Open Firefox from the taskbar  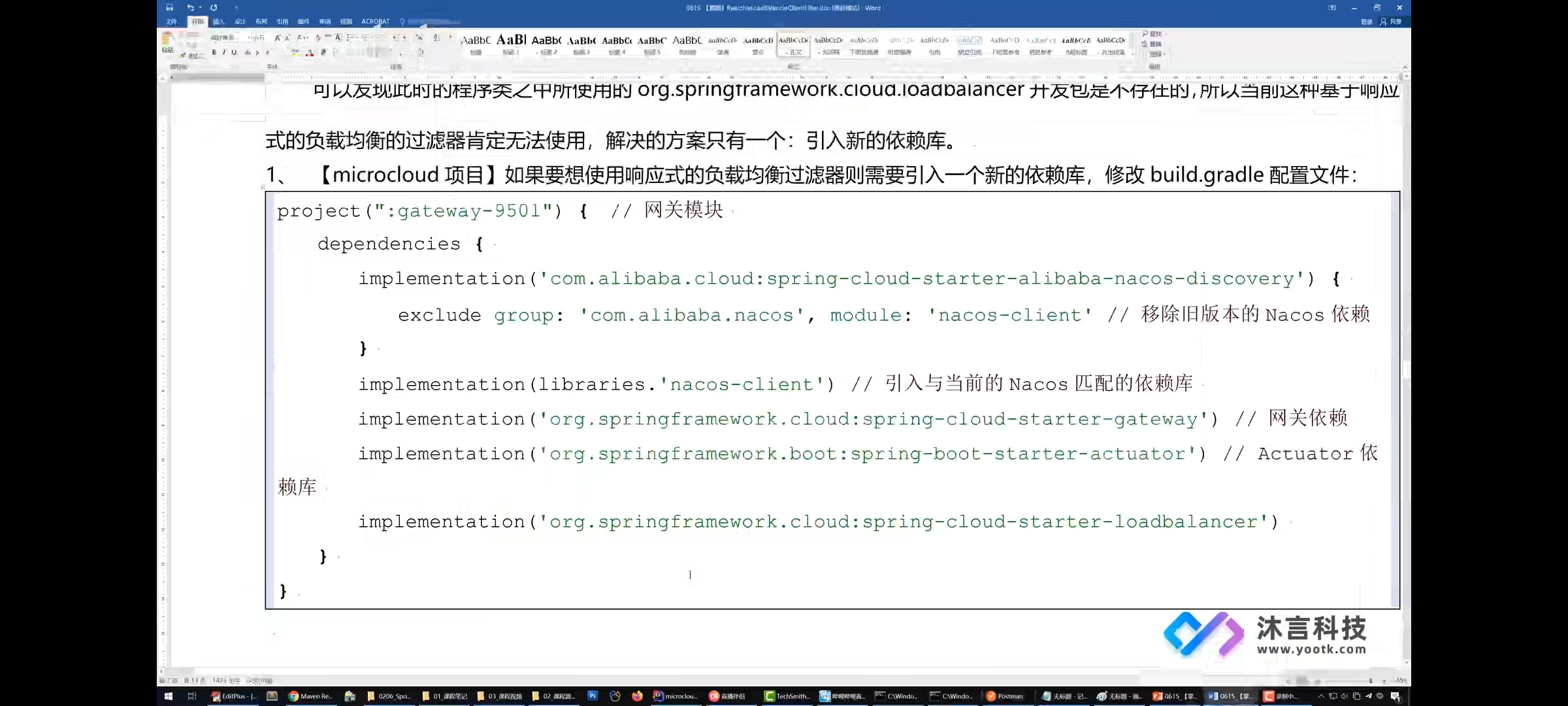pos(637,696)
